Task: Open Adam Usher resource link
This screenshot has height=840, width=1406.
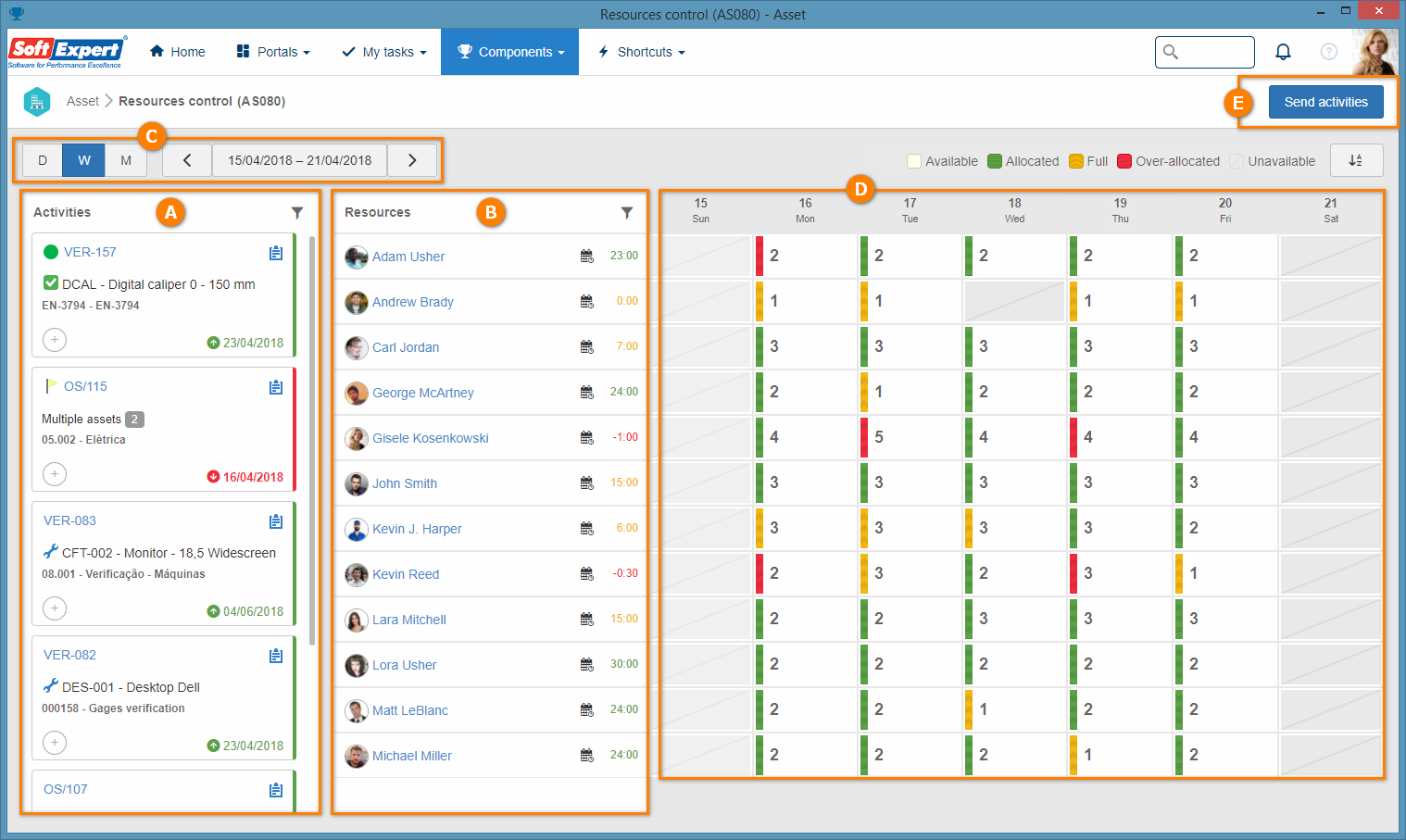Action: point(408,257)
